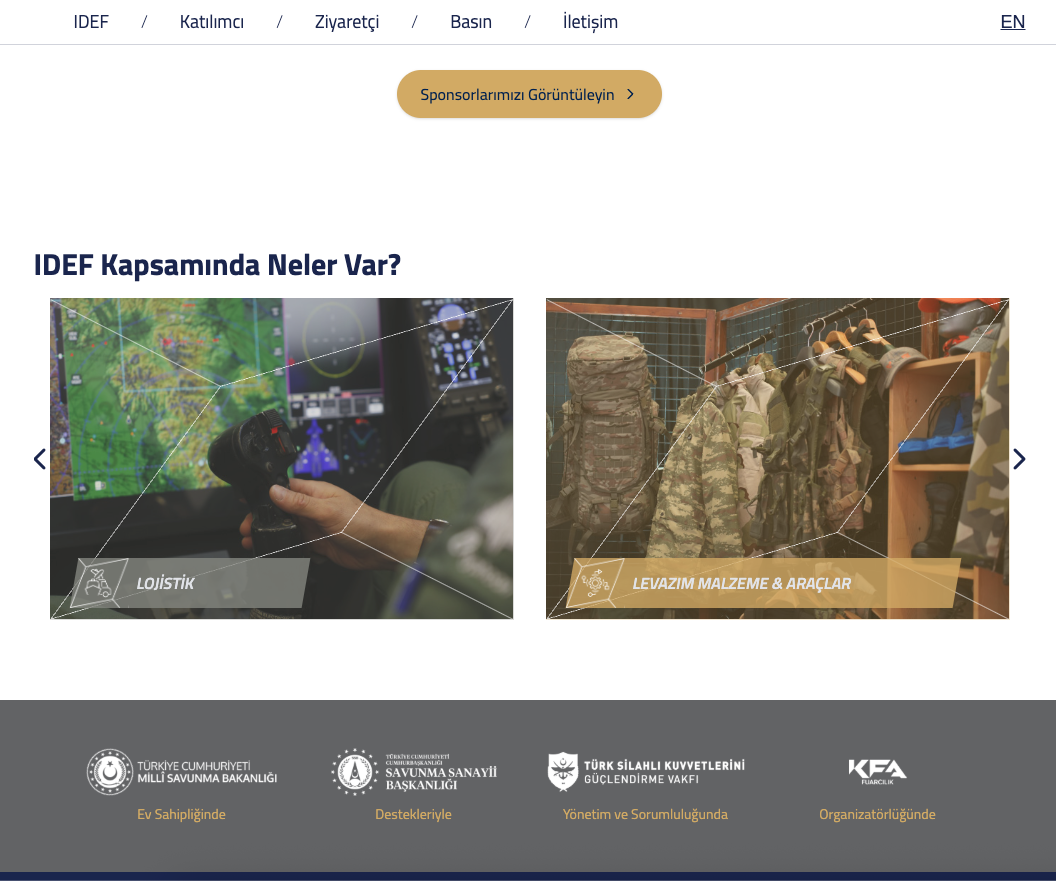Click the Lojistik category icon

coord(99,583)
